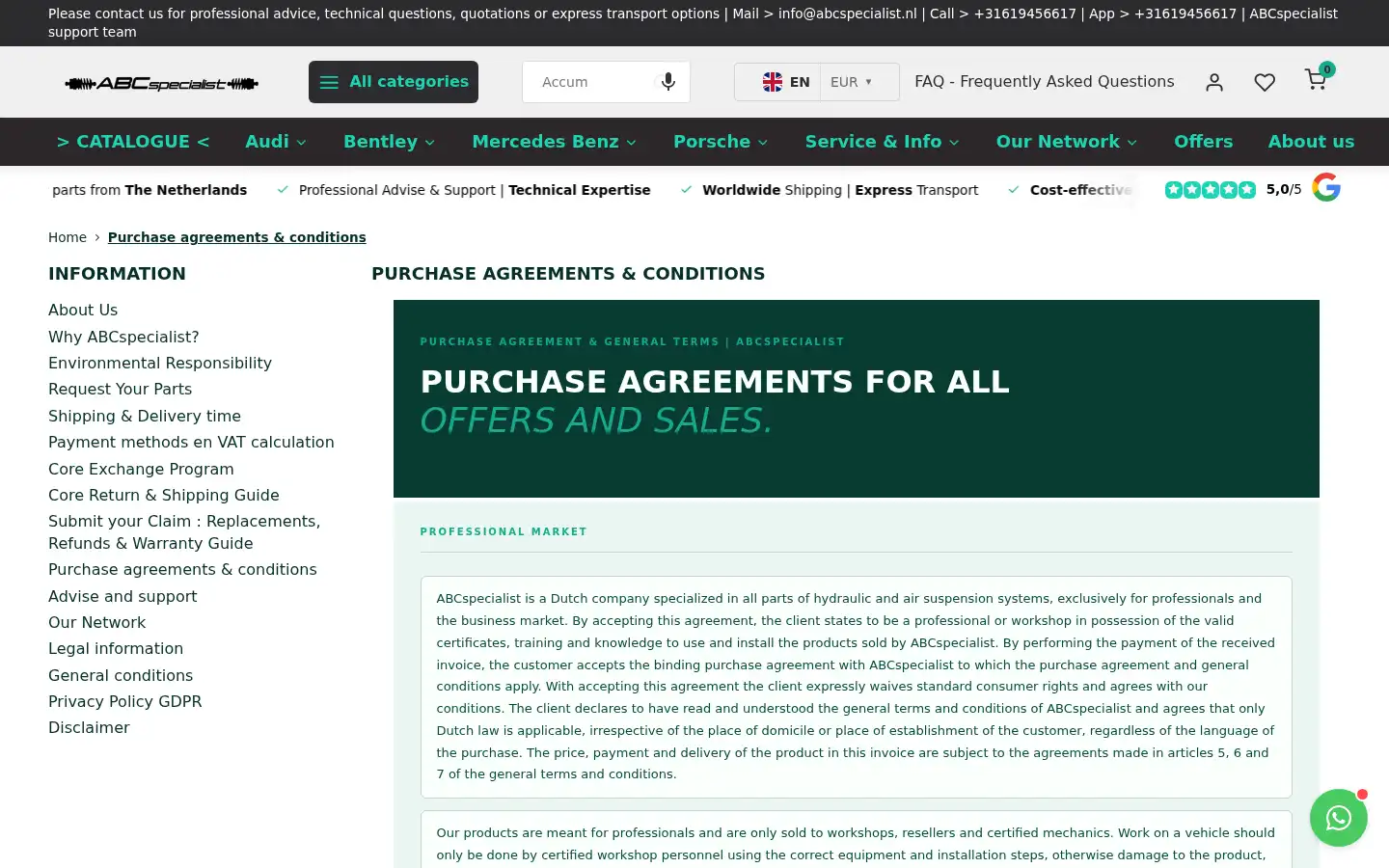Expand the Mercedes Benz menu
Viewport: 1389px width, 868px height.
[x=554, y=142]
